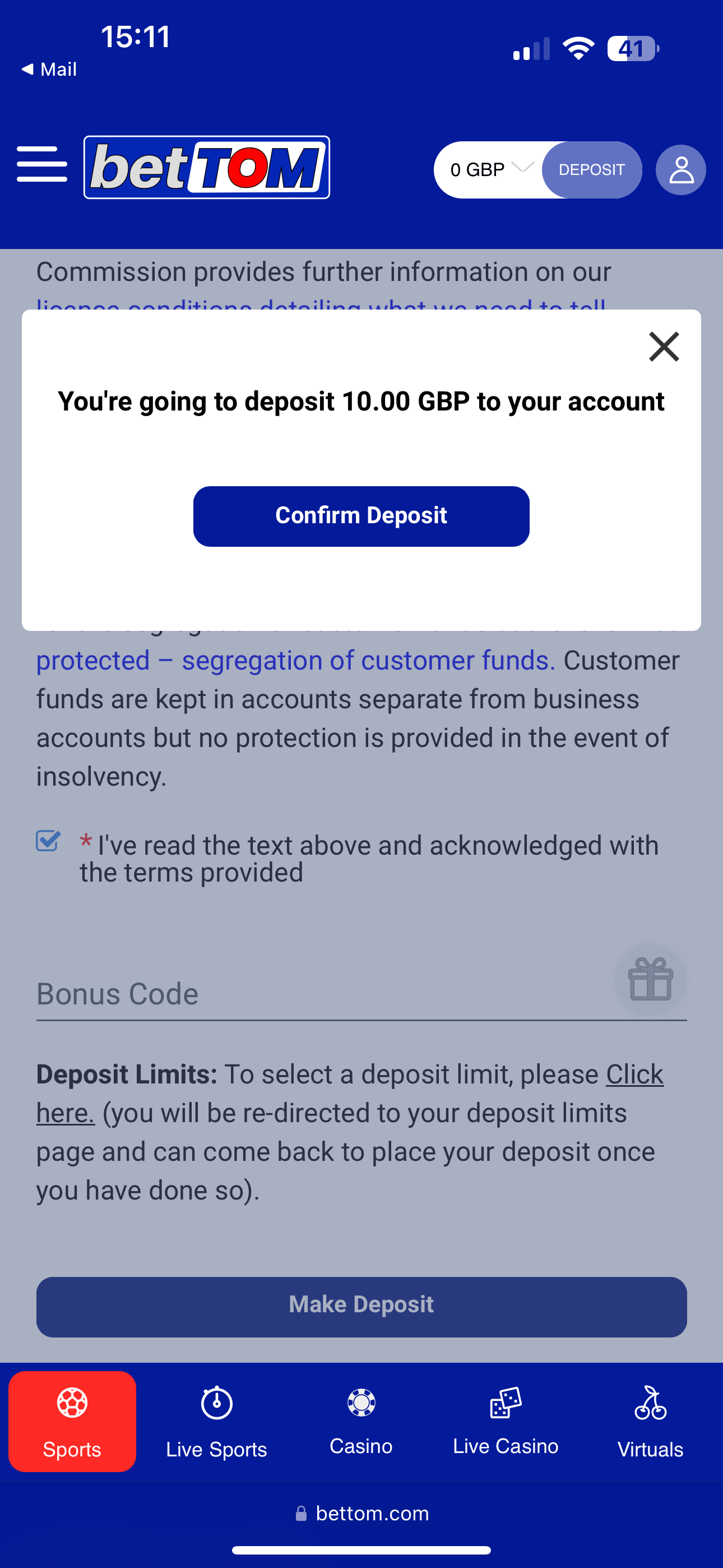Tap the bettom.com address bar
Screen dimensions: 723x1568
tap(361, 1513)
